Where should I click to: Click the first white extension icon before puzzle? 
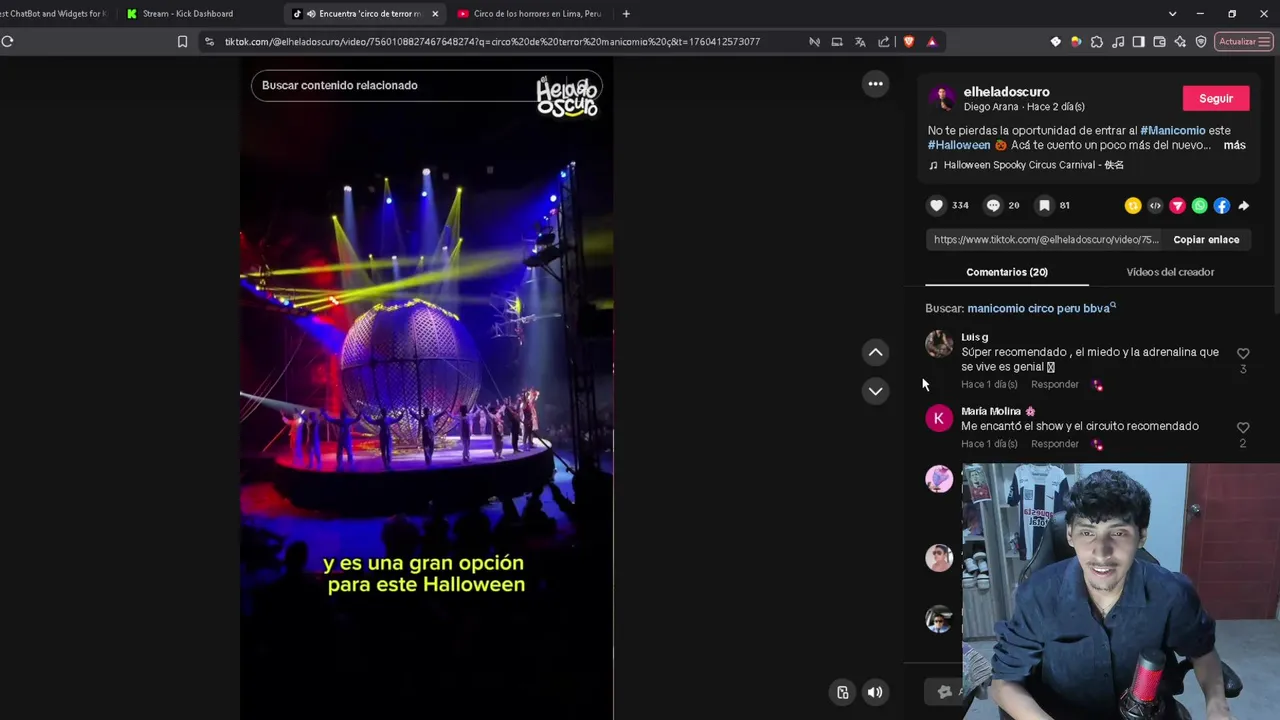coord(1056,42)
